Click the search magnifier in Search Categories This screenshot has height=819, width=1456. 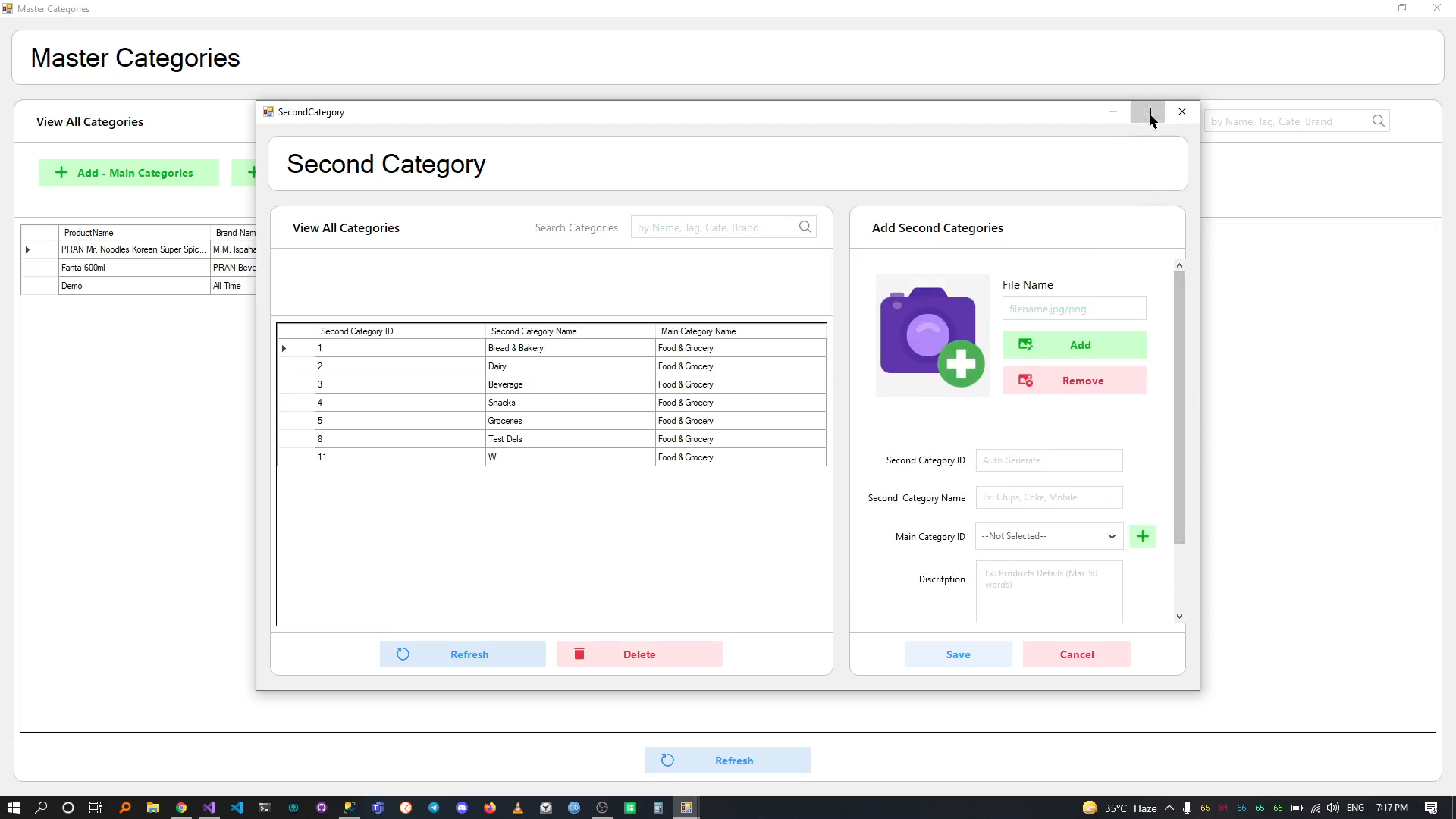coord(805,227)
